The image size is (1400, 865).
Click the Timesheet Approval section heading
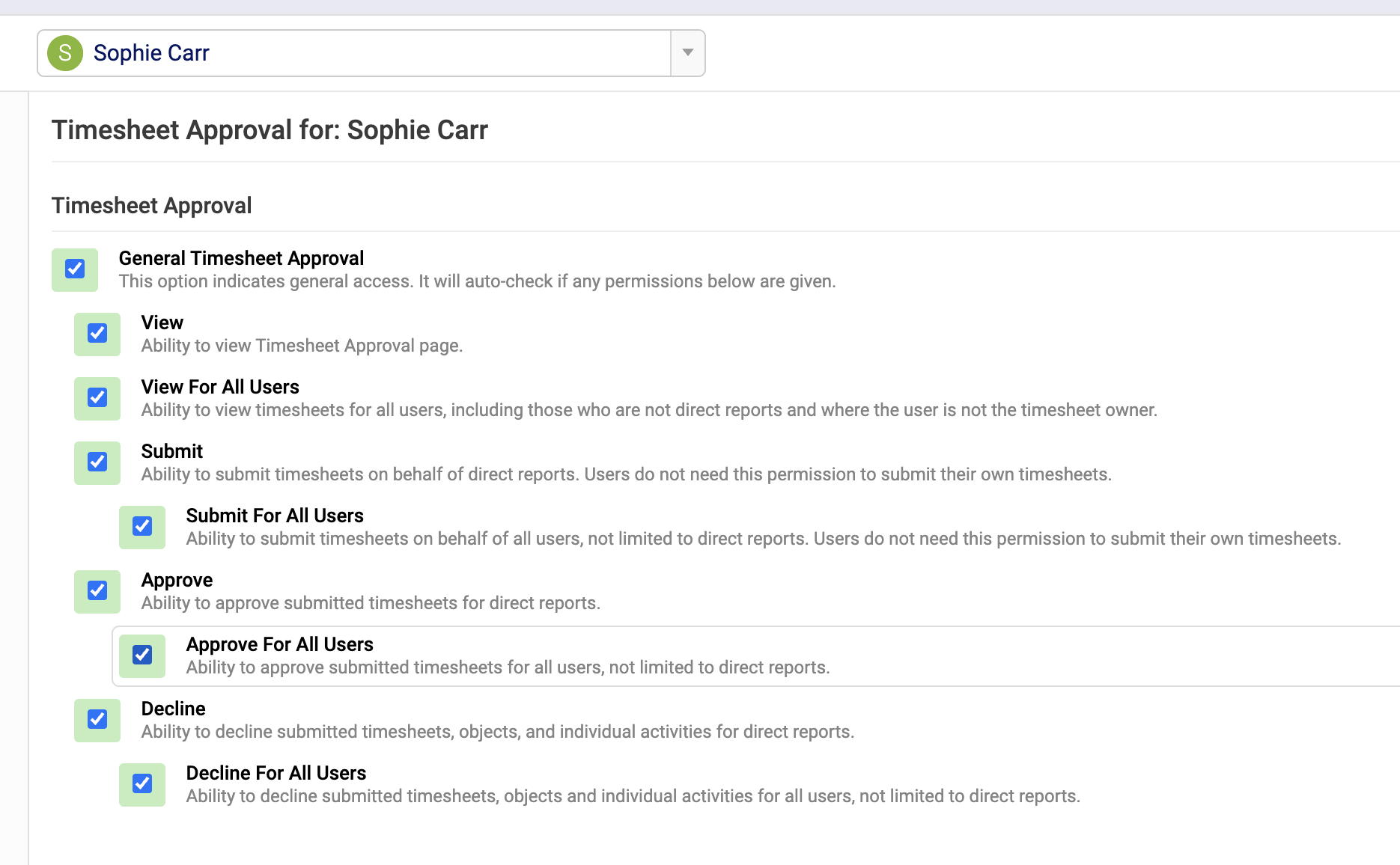tap(151, 206)
